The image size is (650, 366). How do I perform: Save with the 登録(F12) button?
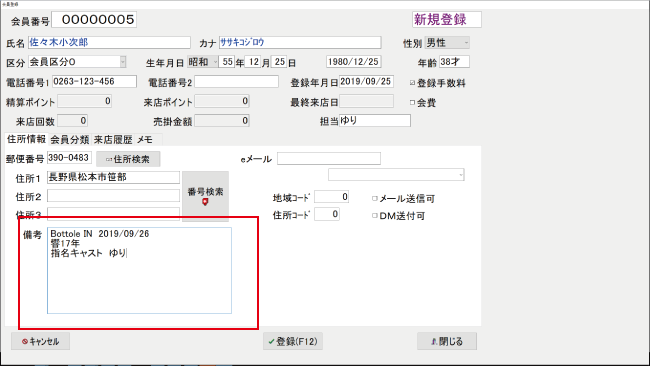(293, 342)
